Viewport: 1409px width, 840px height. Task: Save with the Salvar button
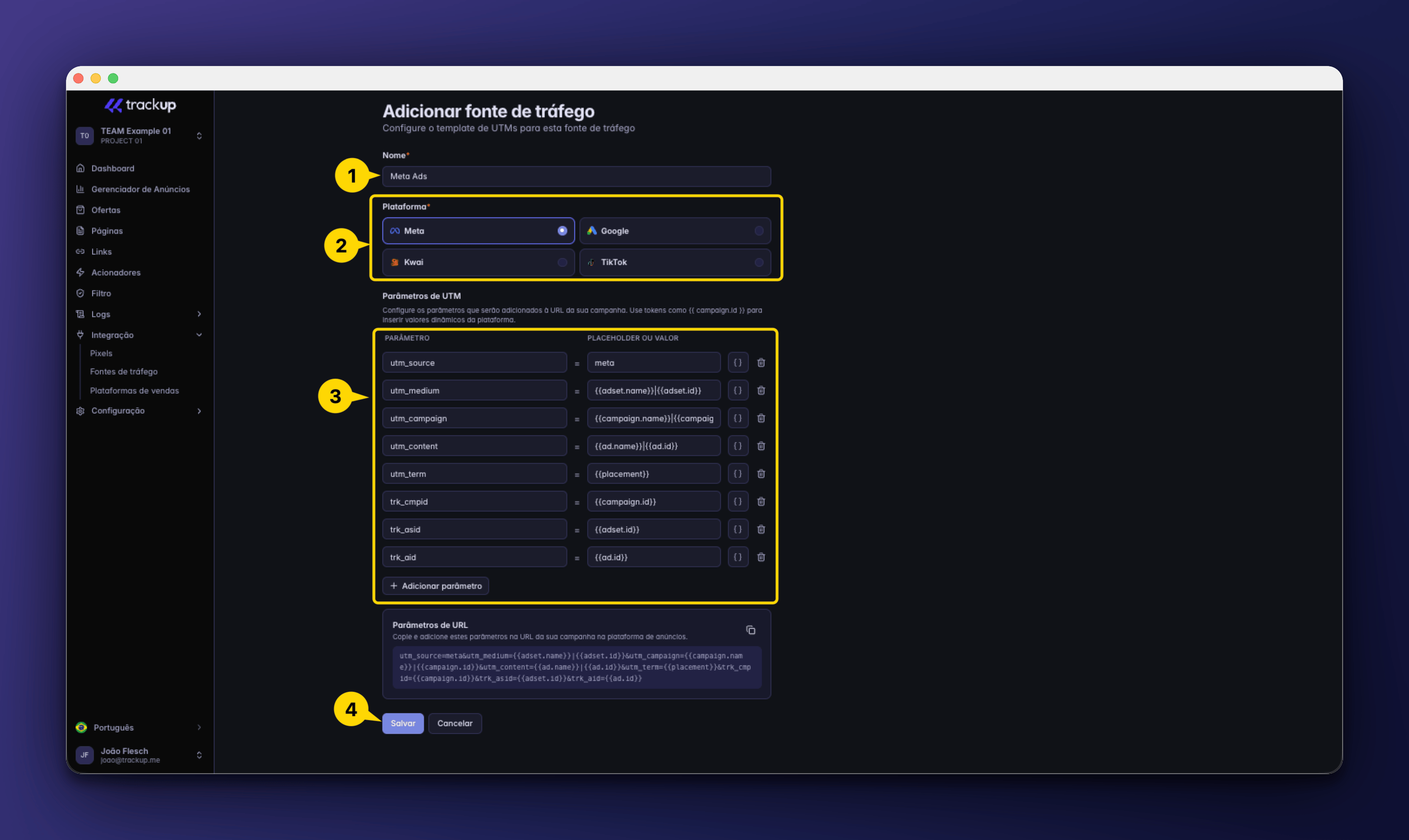click(403, 723)
